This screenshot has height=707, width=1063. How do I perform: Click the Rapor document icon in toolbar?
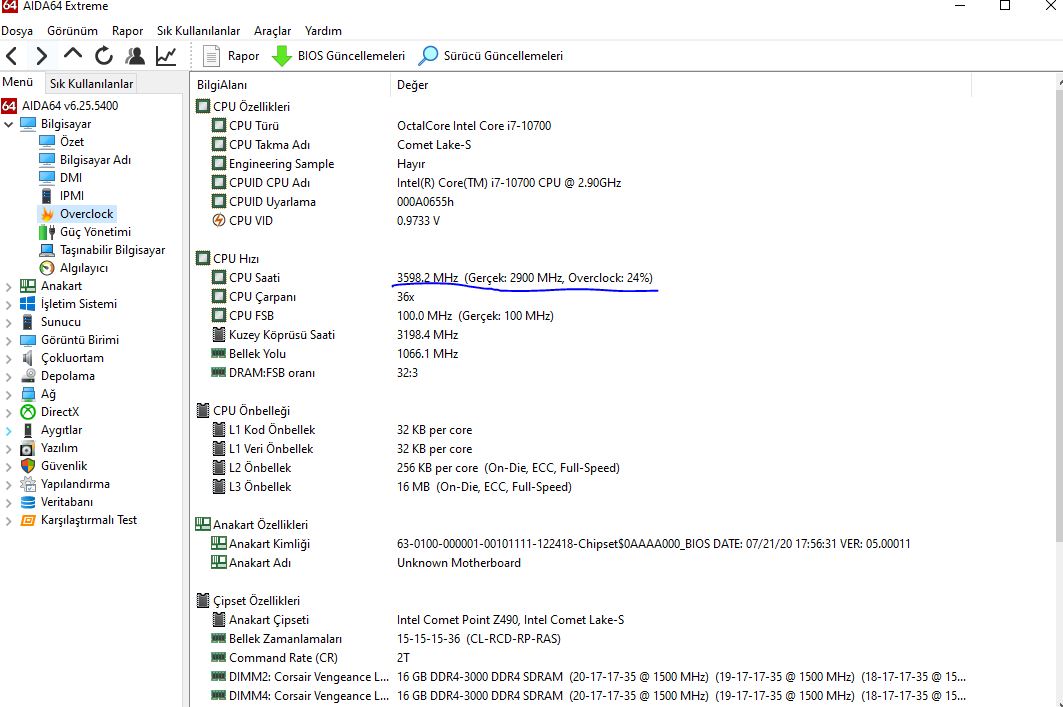[211, 56]
